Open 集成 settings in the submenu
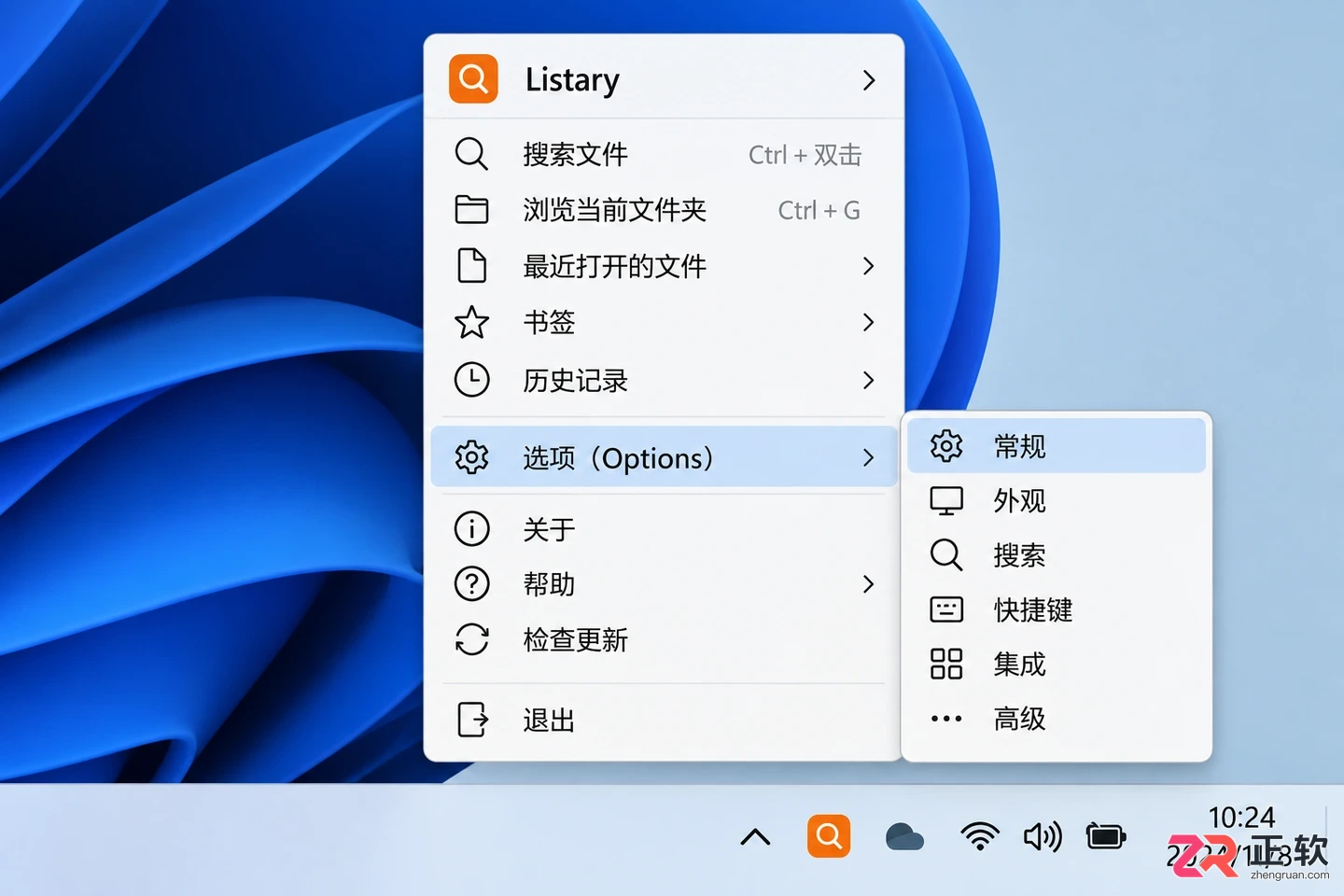The height and width of the screenshot is (896, 1344). pyautogui.click(x=1057, y=664)
